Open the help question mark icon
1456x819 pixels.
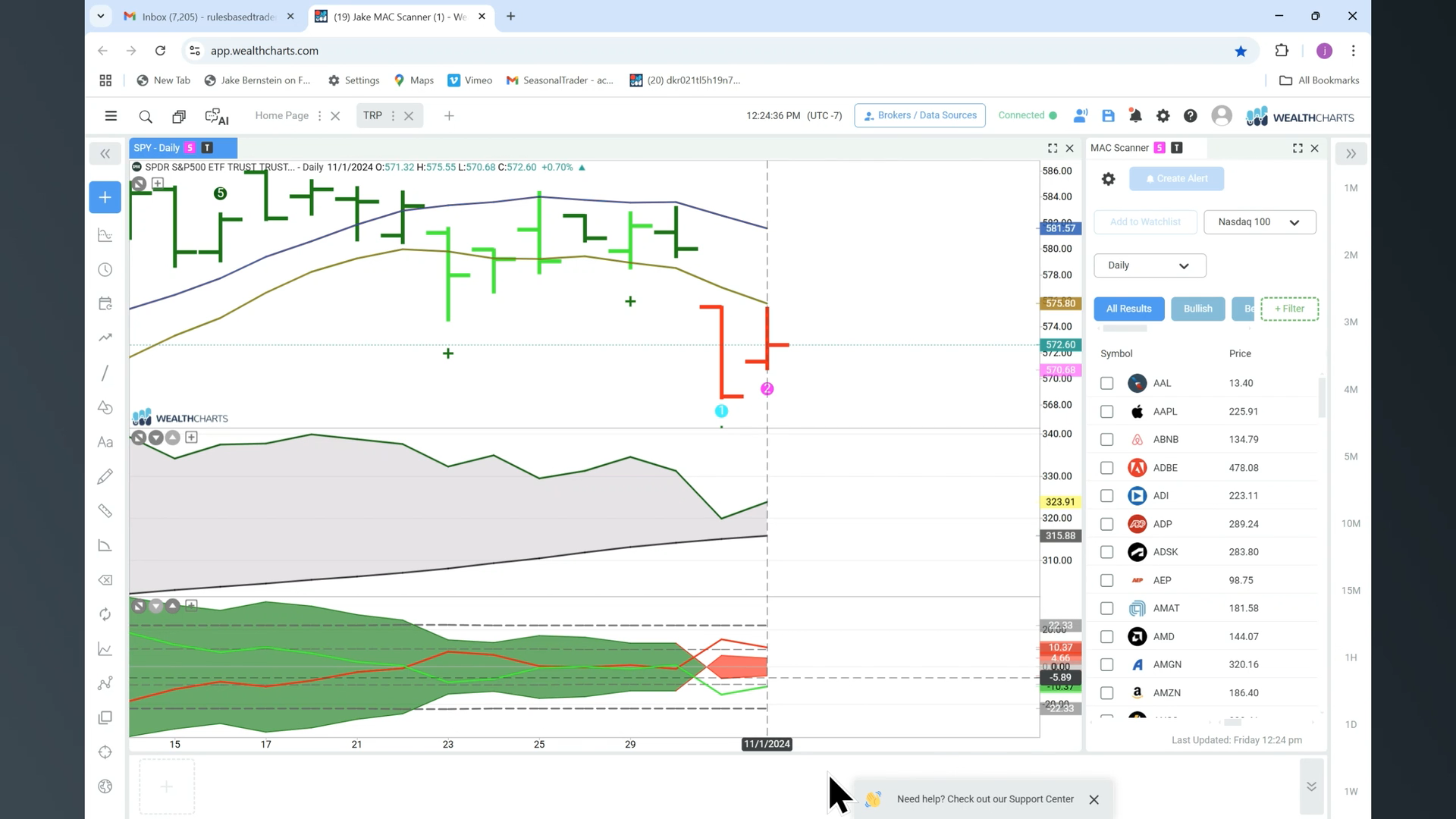coord(1191,116)
